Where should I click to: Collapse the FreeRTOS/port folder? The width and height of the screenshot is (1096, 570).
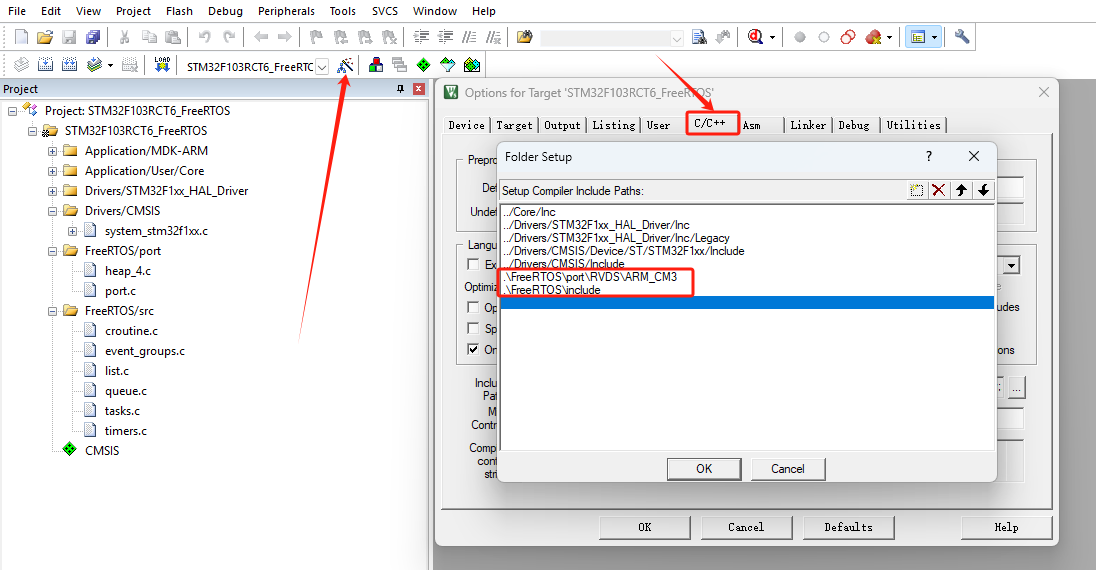52,251
